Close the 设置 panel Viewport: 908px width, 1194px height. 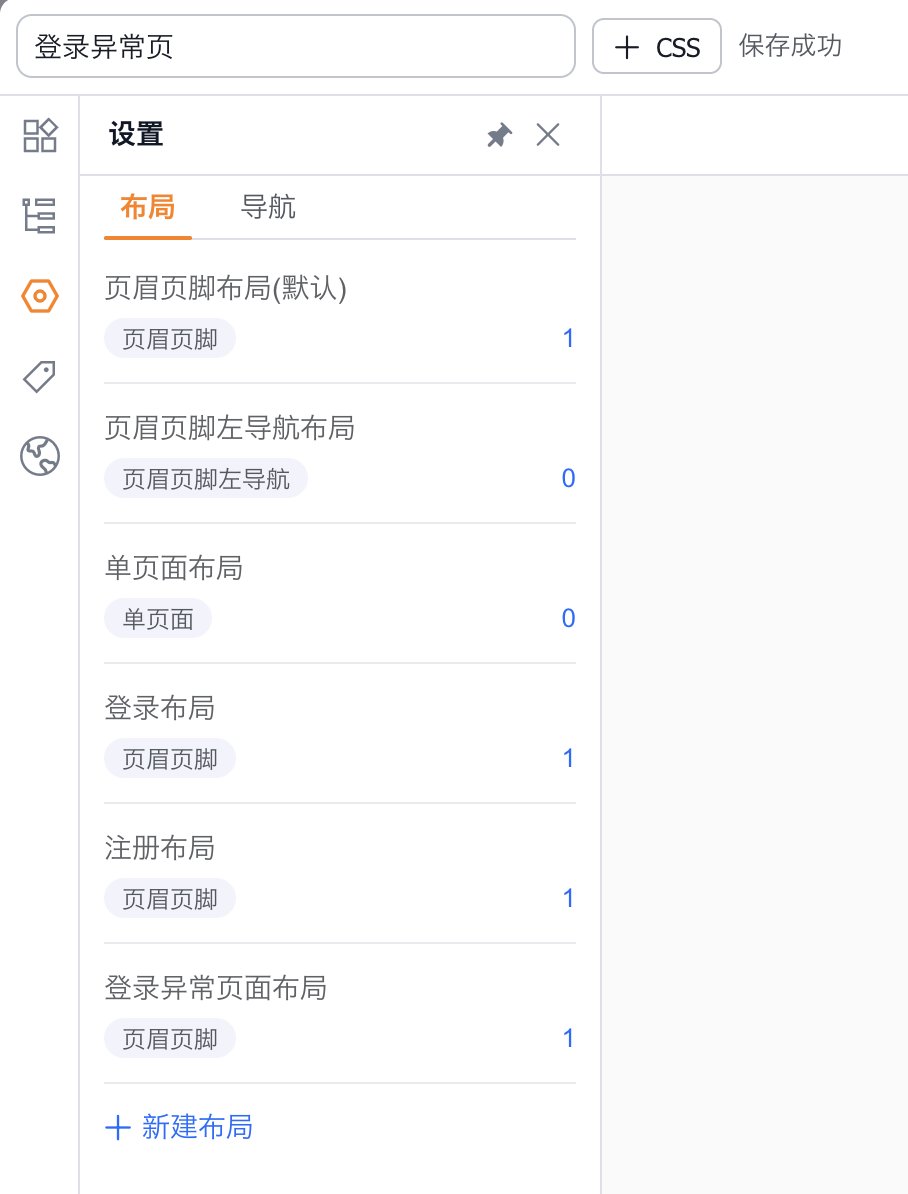(x=548, y=135)
